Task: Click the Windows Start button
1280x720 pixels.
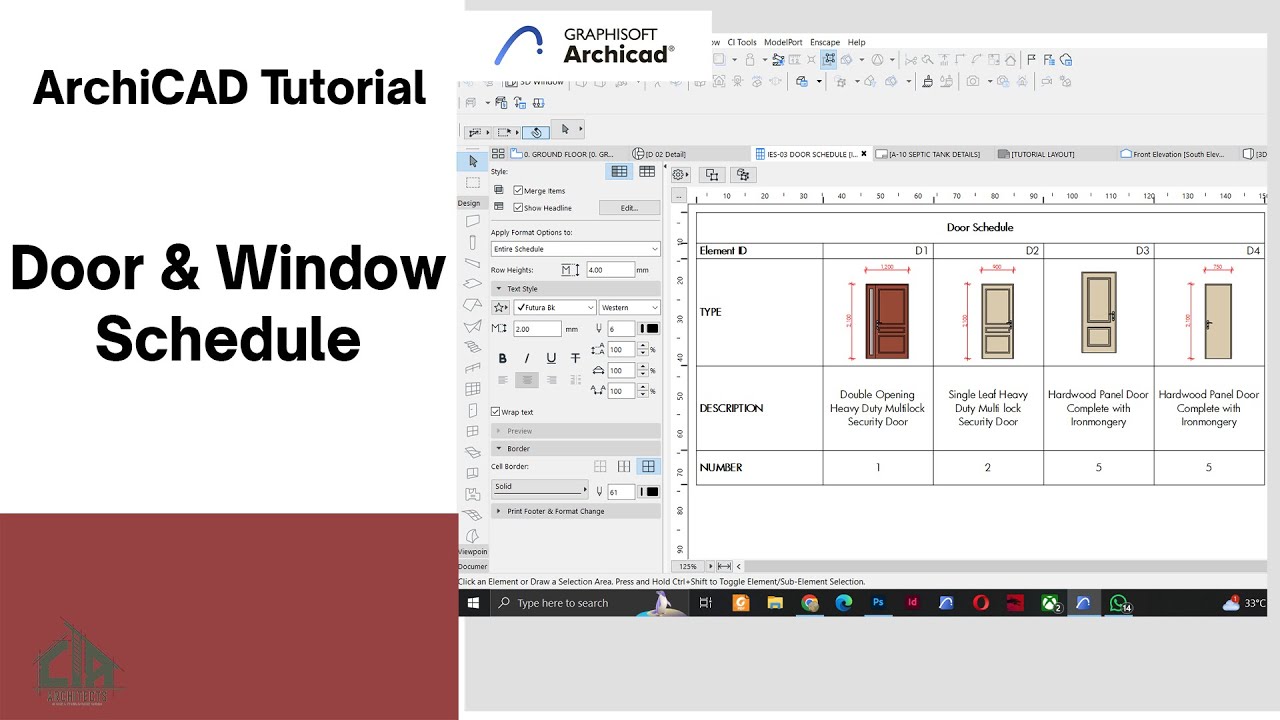Action: 473,603
